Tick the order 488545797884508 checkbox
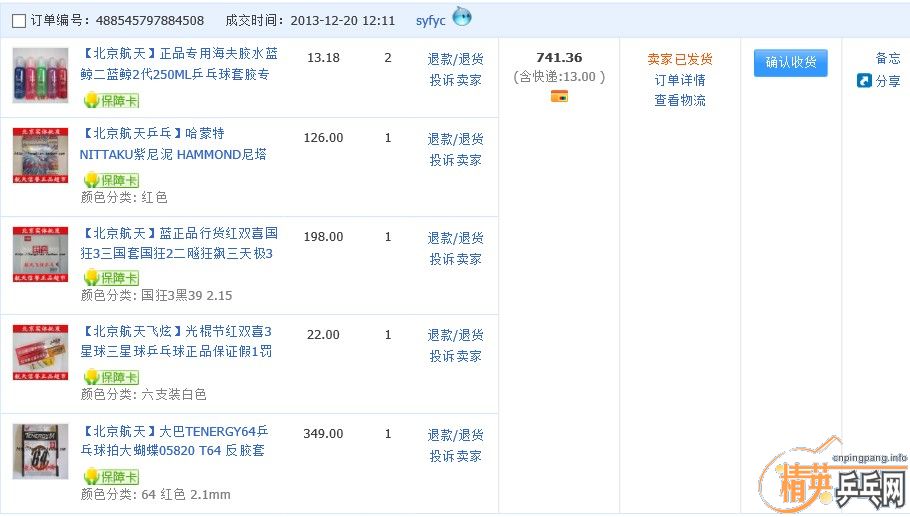The image size is (910, 517). tap(19, 21)
